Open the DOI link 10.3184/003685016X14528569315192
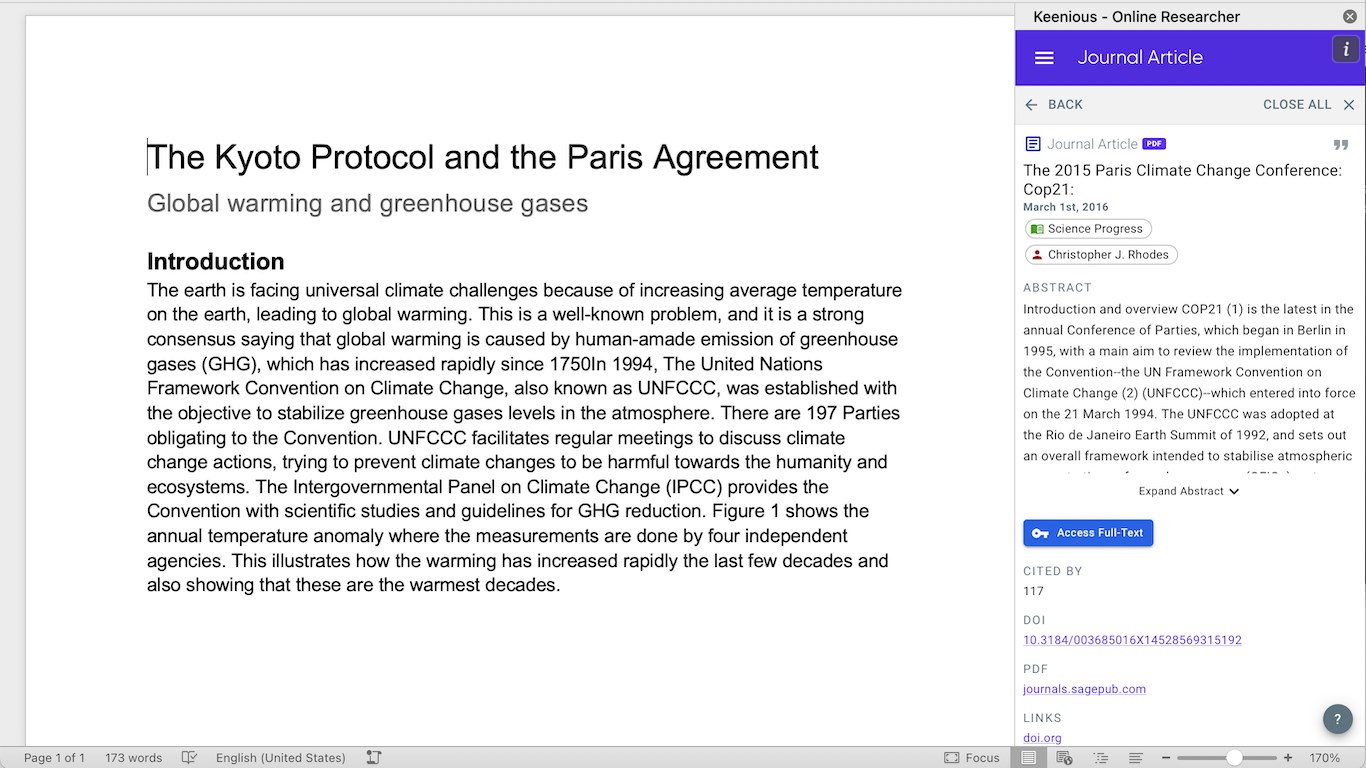The image size is (1366, 768). [1132, 640]
